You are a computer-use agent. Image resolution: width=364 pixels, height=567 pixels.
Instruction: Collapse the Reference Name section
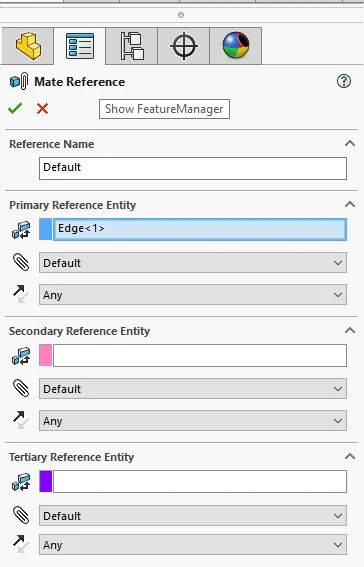tap(350, 144)
